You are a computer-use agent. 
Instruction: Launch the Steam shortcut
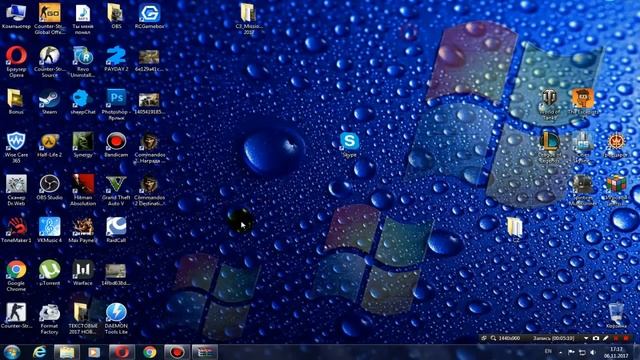pos(49,101)
